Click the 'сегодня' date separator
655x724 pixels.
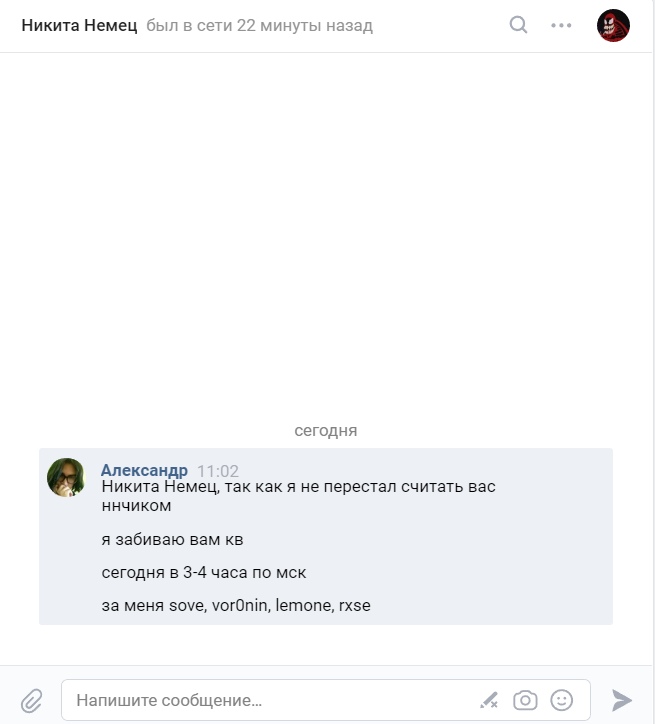coord(326,430)
